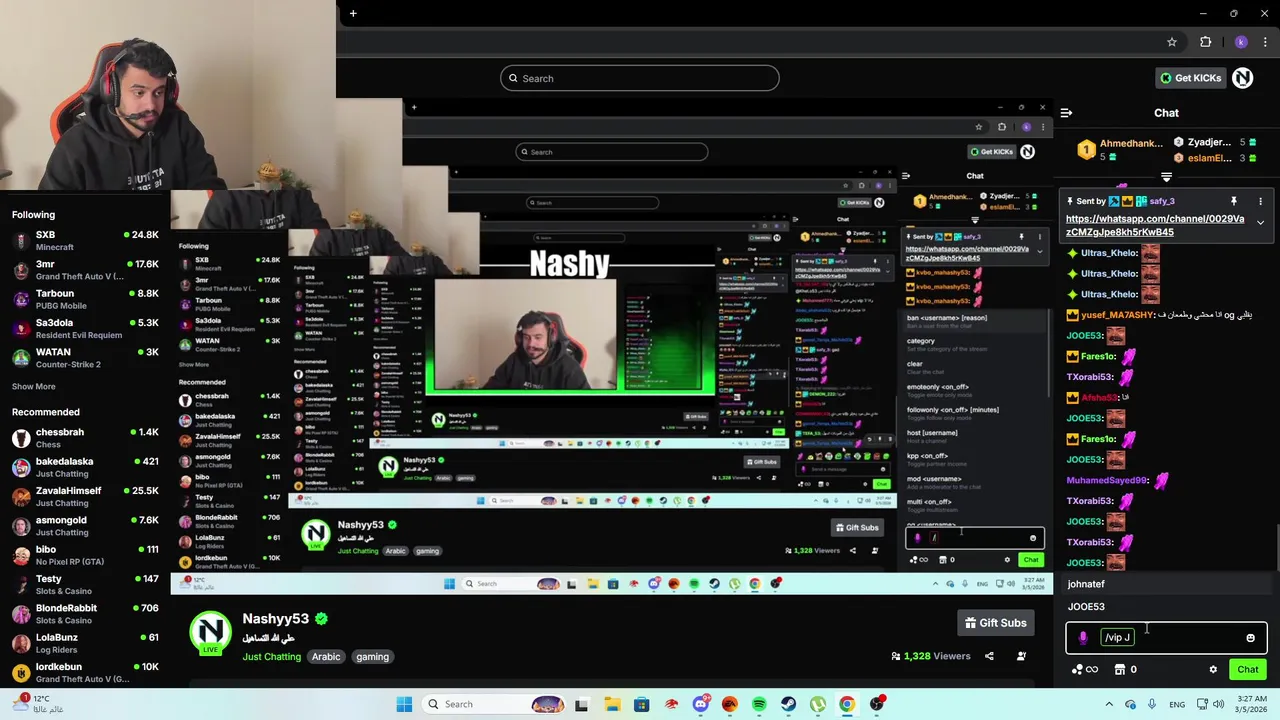Open the channel points infinity icon
1280x720 pixels.
click(x=1085, y=670)
